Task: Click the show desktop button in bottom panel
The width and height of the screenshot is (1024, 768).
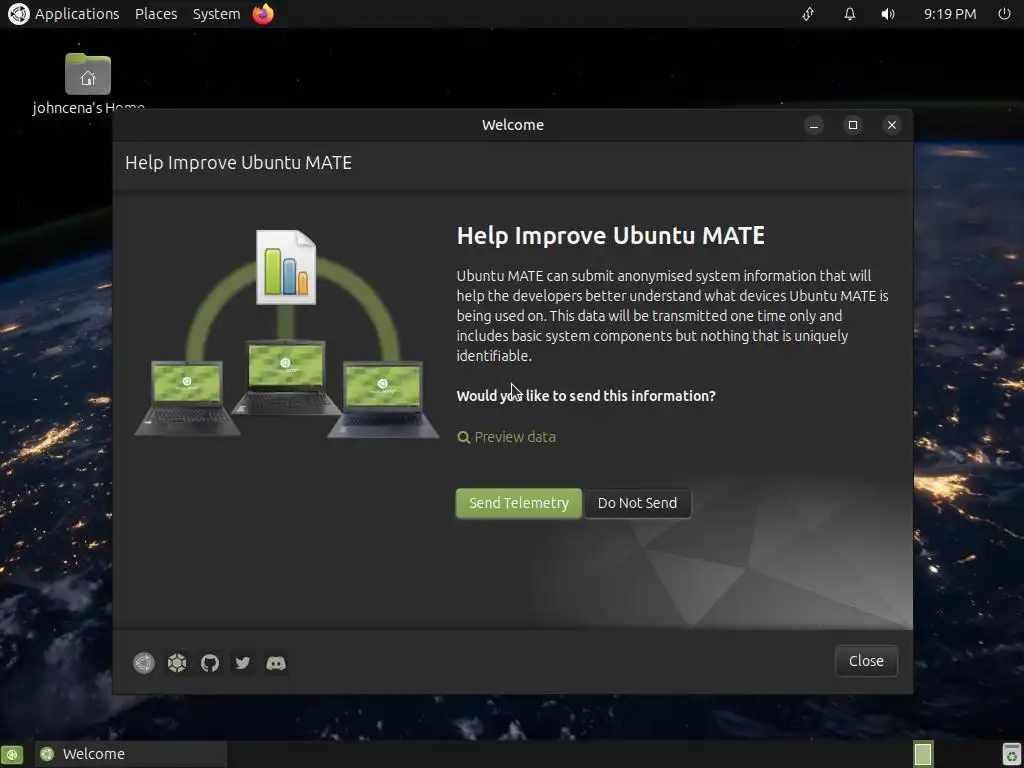Action: (12, 754)
